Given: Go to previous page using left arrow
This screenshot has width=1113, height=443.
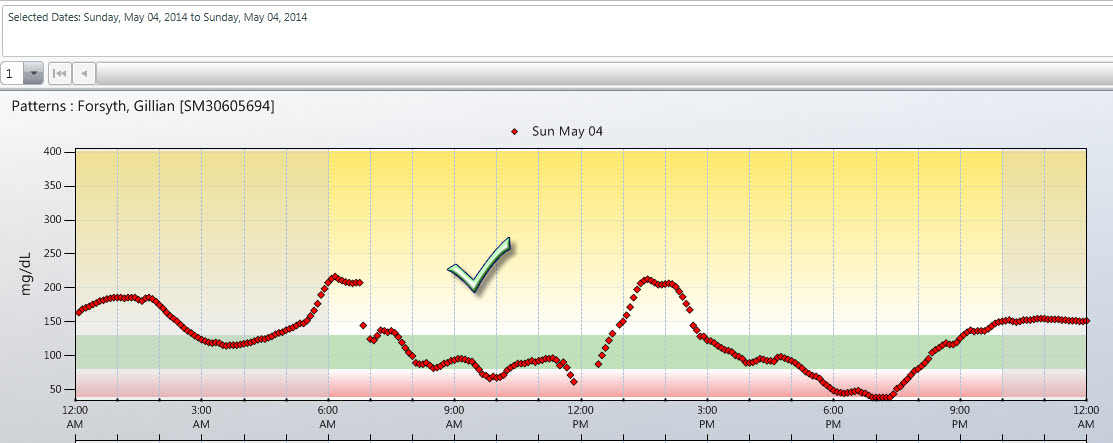Looking at the screenshot, I should pyautogui.click(x=85, y=74).
